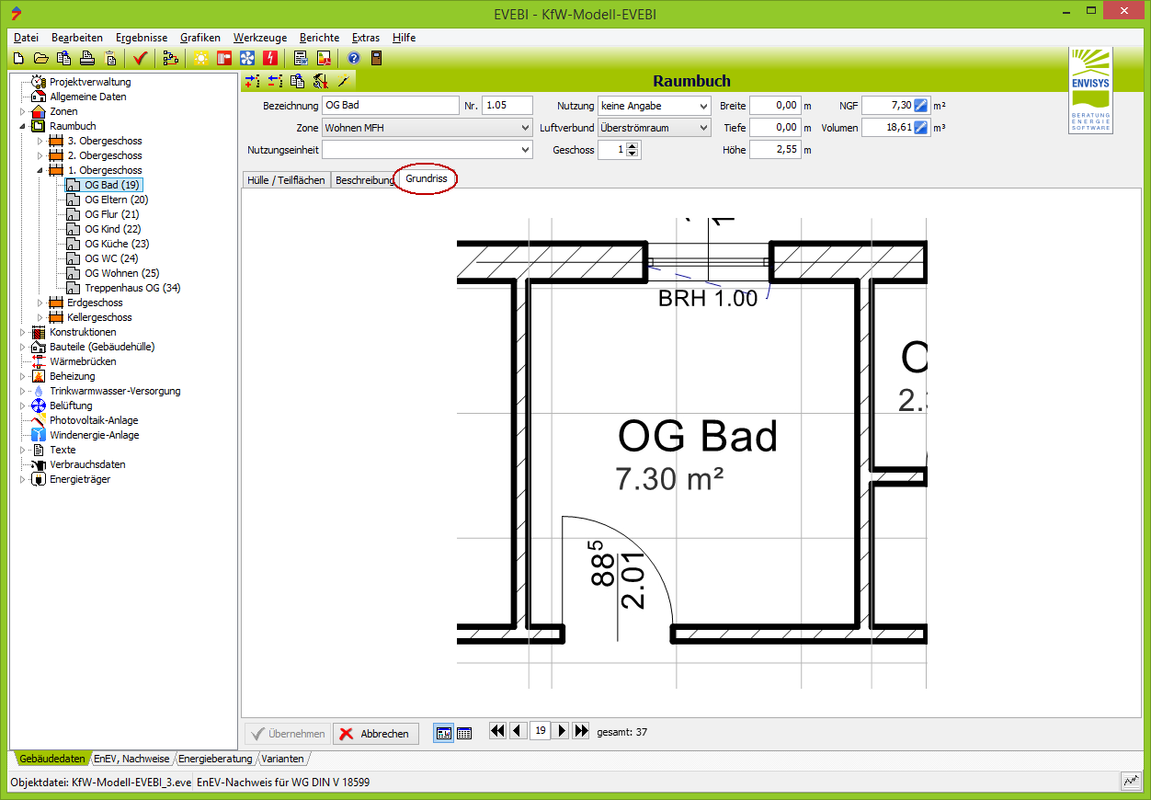This screenshot has height=800, width=1151.
Task: Click the yellow sun icon in the toolbar
Action: 201,58
